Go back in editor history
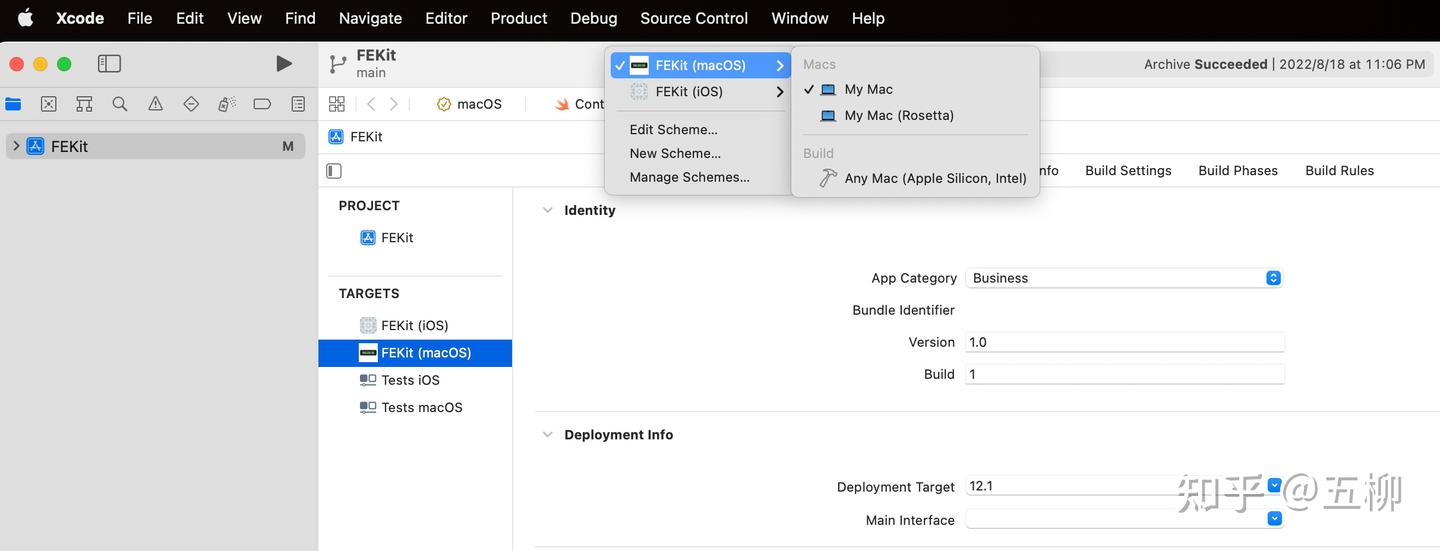The image size is (1440, 551). pos(371,104)
